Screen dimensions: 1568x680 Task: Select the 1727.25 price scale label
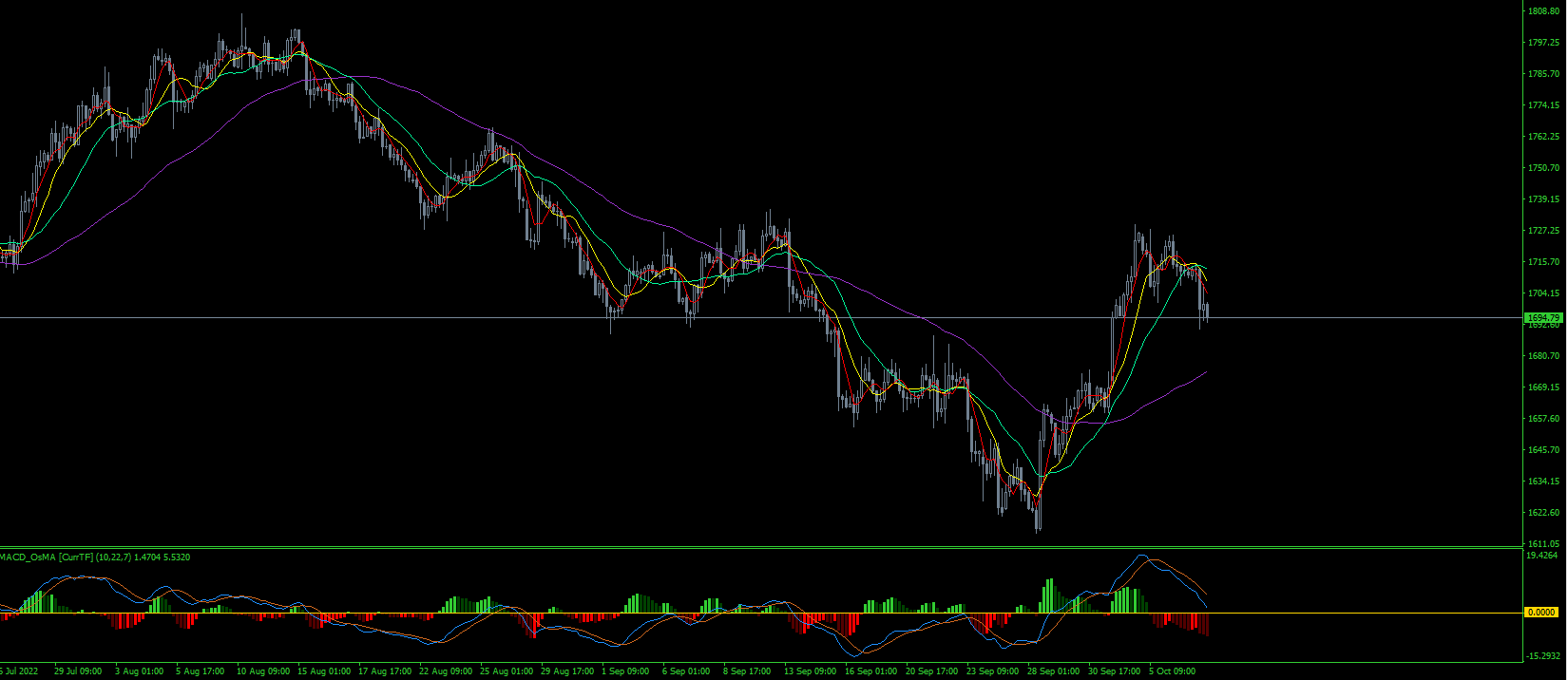click(1544, 231)
